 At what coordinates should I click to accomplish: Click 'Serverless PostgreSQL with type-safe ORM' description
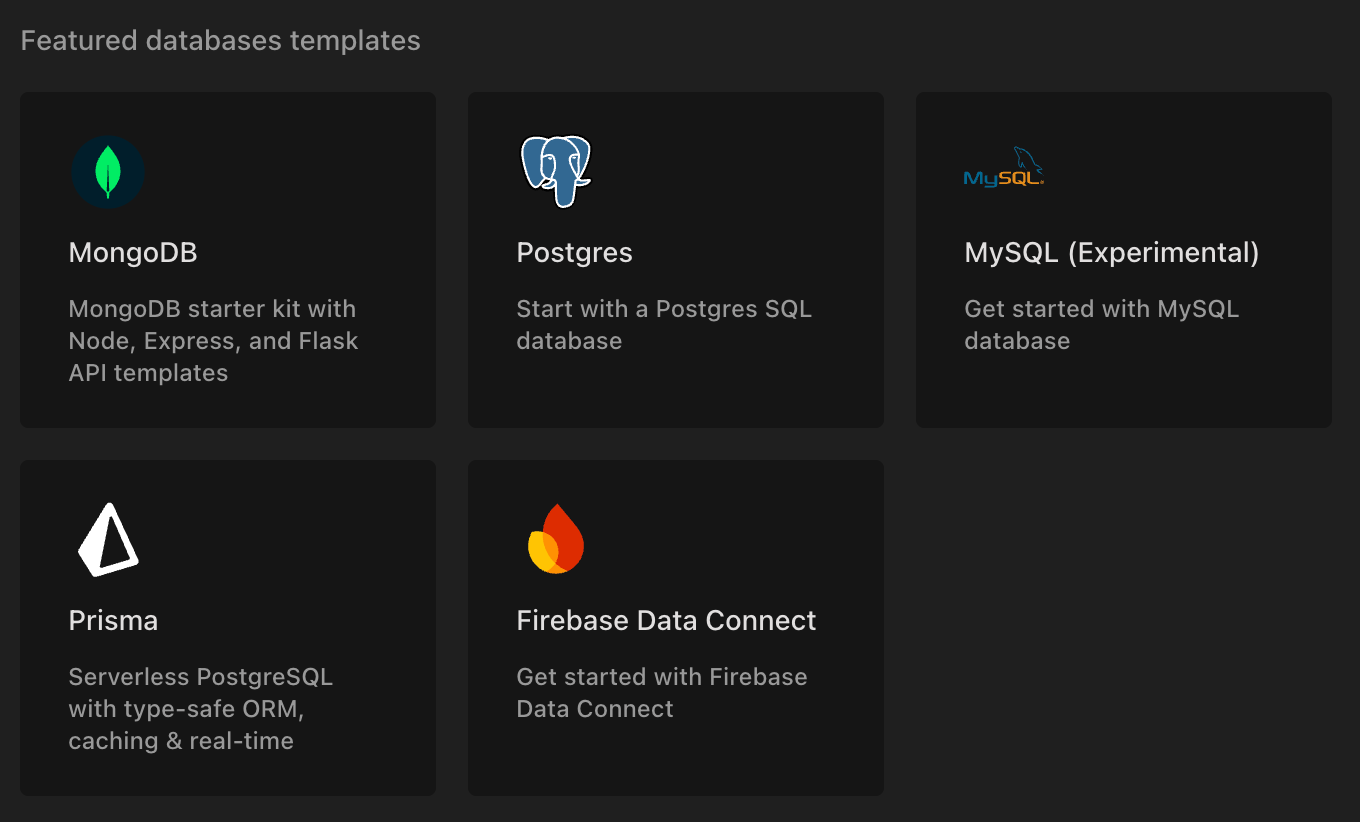pyautogui.click(x=201, y=709)
